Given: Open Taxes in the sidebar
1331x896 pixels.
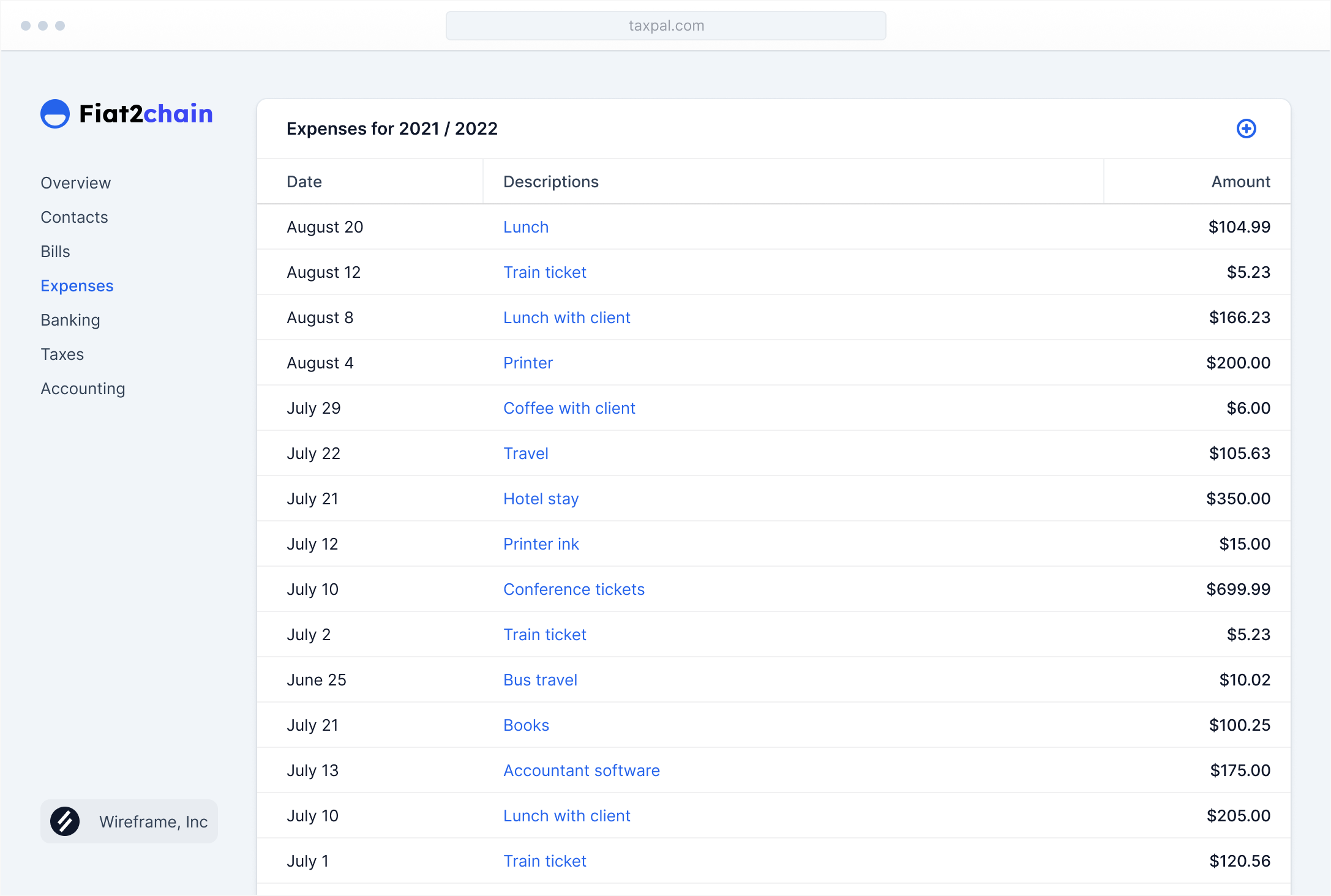Looking at the screenshot, I should pos(62,354).
